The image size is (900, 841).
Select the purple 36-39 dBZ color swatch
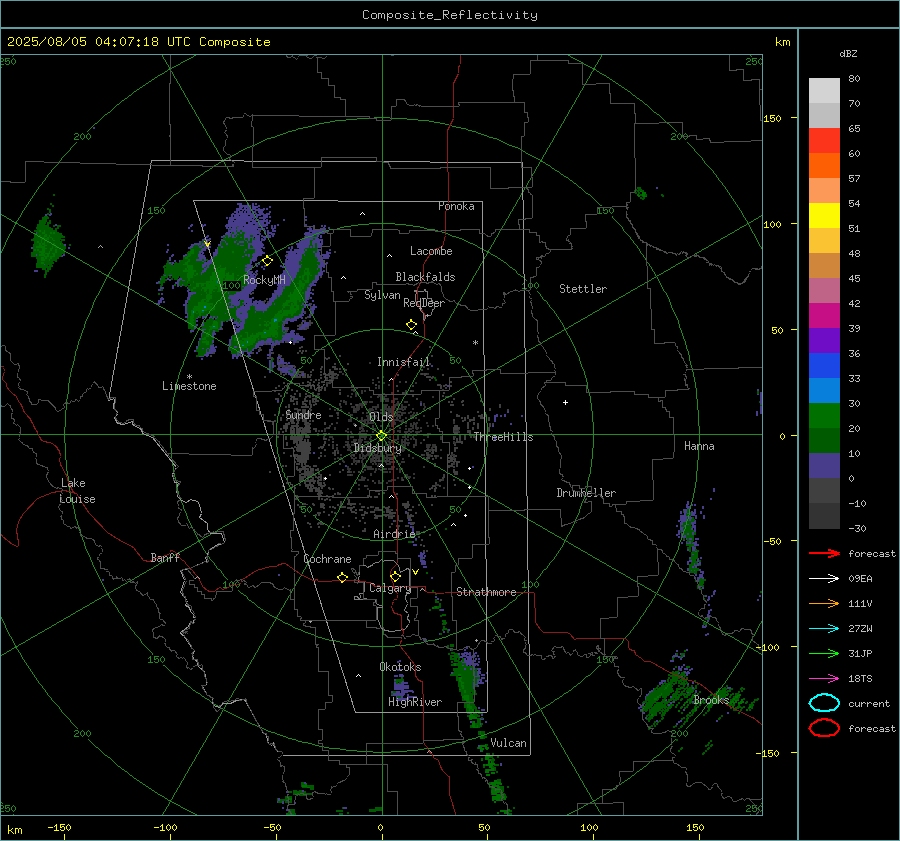click(x=824, y=340)
